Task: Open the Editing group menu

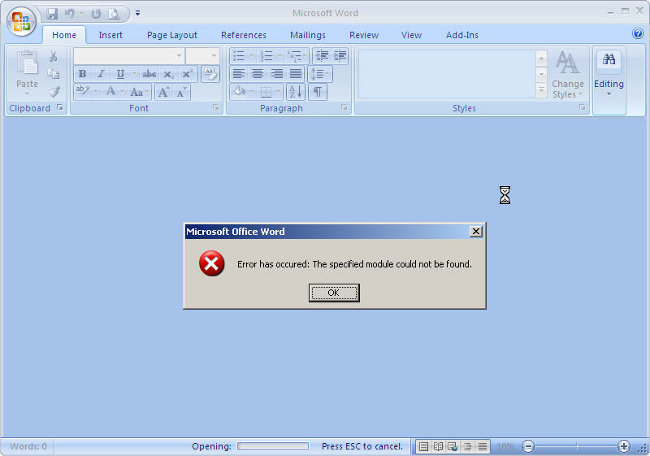Action: click(609, 74)
